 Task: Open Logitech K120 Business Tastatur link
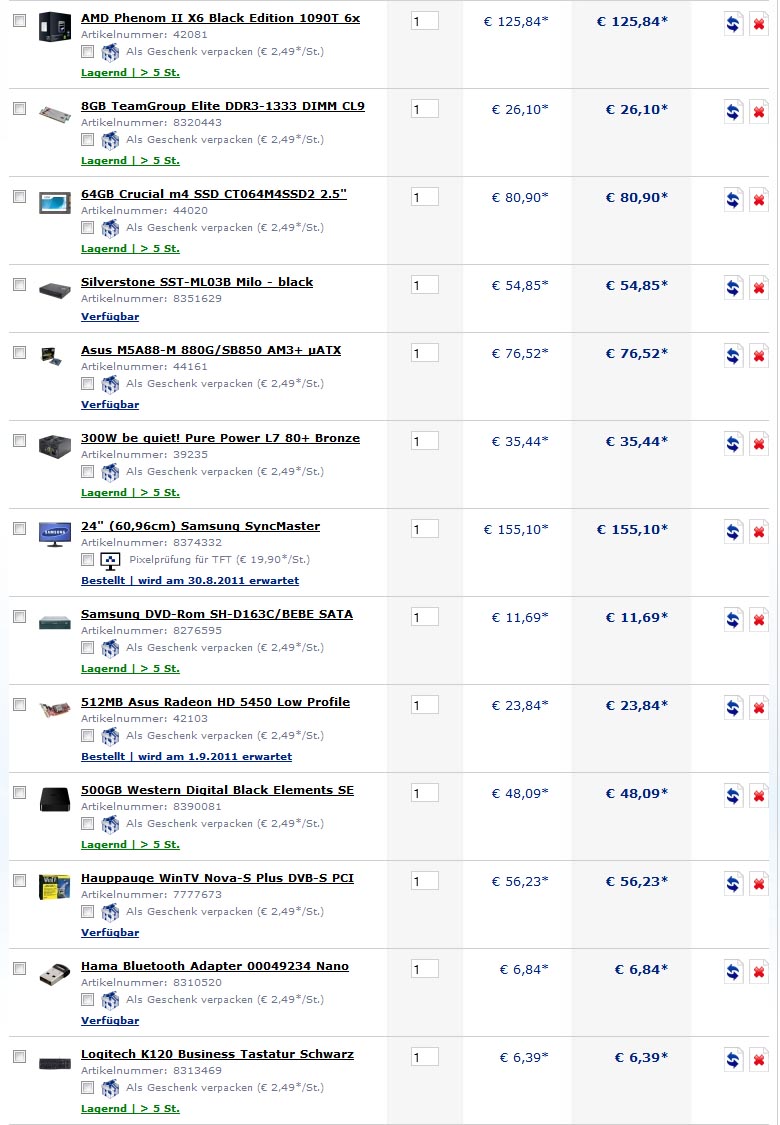click(217, 1054)
